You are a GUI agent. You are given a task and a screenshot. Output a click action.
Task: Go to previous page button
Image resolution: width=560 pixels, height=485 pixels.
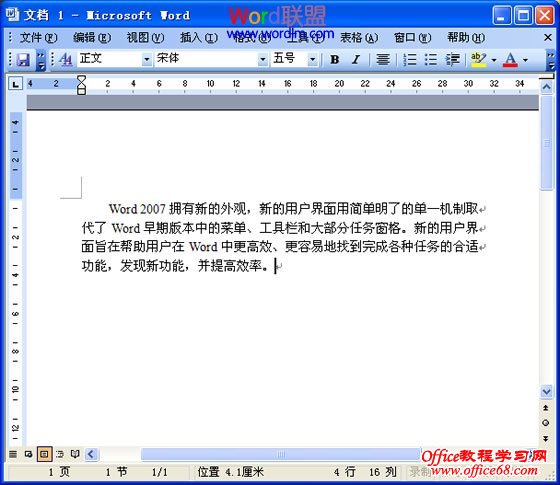[546, 408]
